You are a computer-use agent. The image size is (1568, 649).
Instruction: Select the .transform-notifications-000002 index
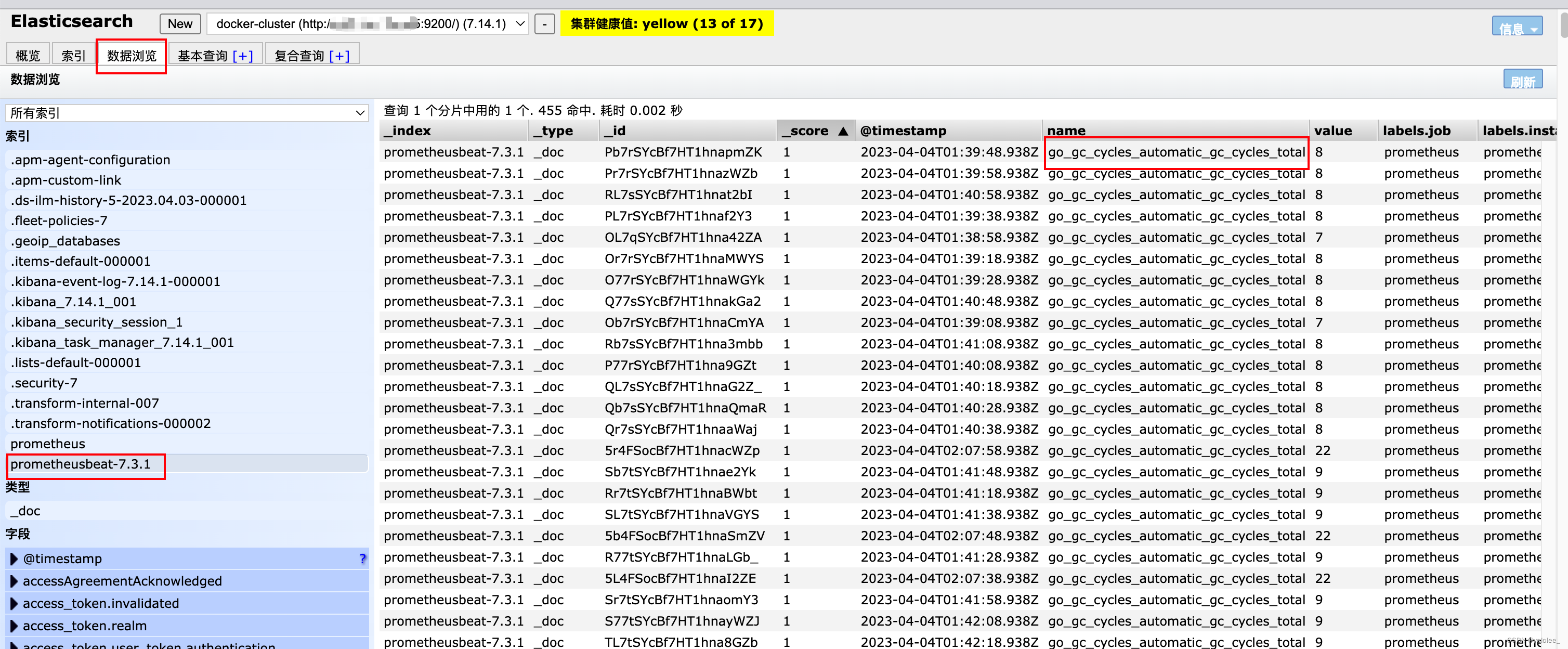[x=187, y=423]
